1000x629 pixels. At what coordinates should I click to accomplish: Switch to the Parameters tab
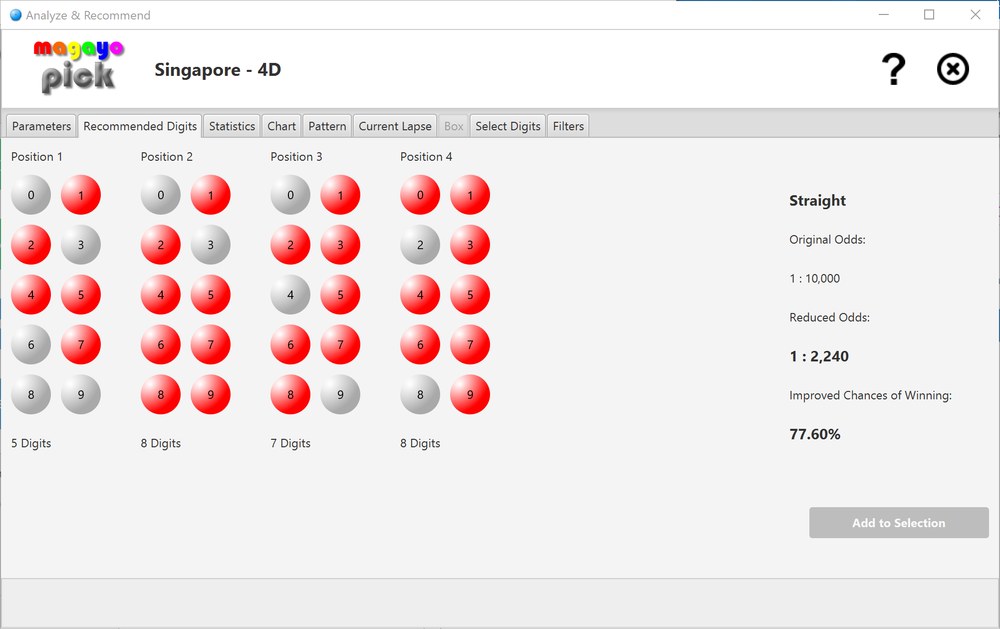point(41,126)
